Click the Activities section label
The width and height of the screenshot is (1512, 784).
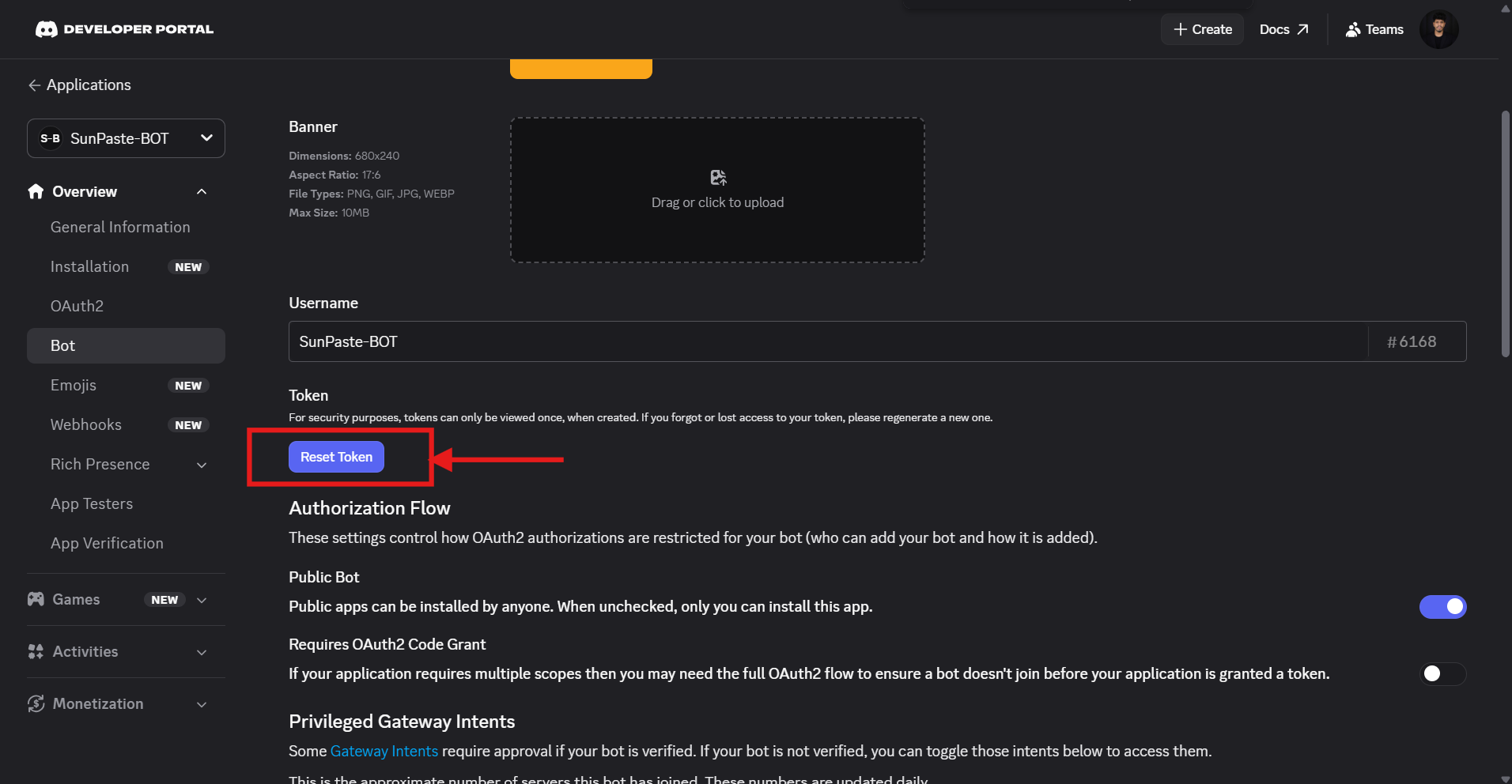[x=85, y=651]
